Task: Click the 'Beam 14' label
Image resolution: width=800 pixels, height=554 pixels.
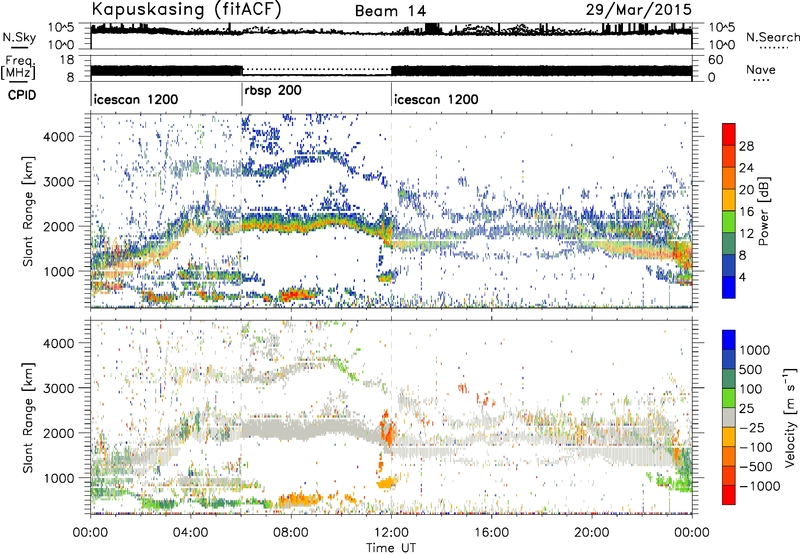Action: (390, 11)
